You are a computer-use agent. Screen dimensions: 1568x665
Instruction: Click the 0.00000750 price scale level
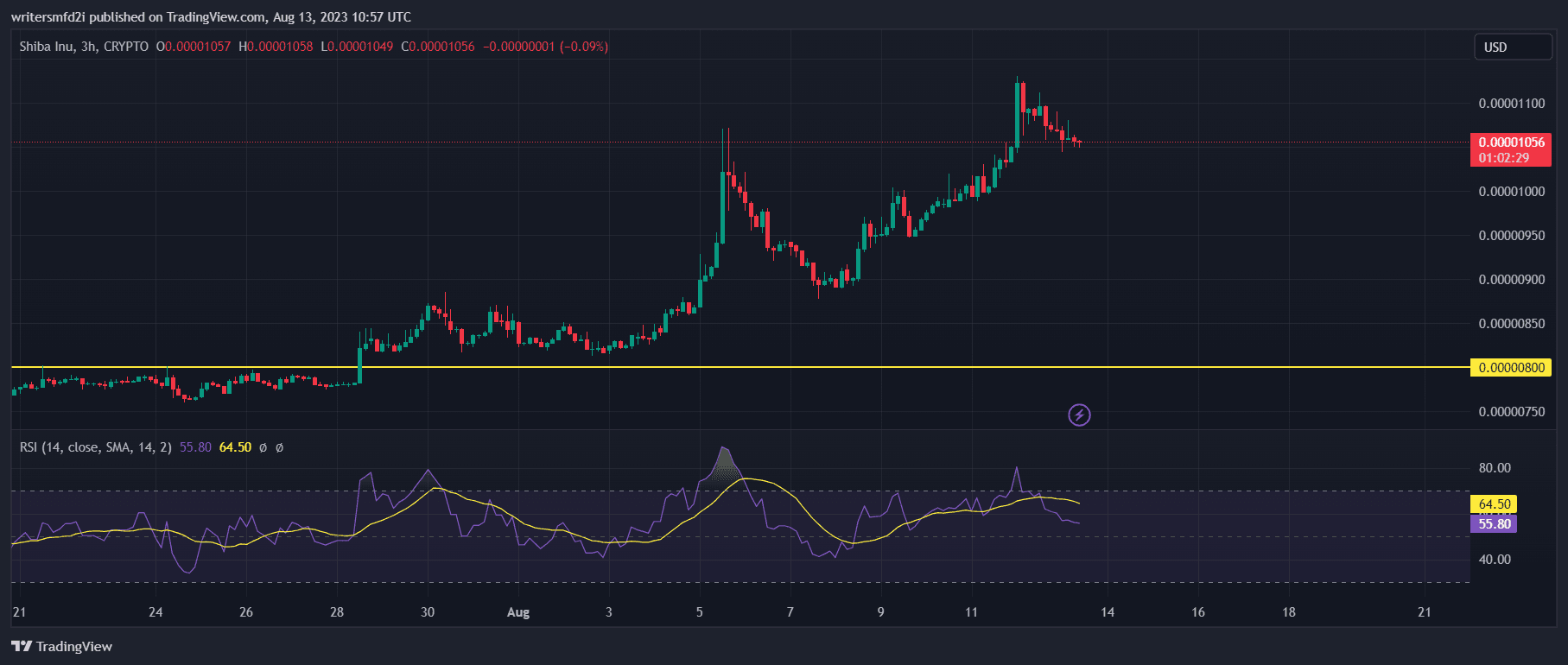click(x=1511, y=412)
